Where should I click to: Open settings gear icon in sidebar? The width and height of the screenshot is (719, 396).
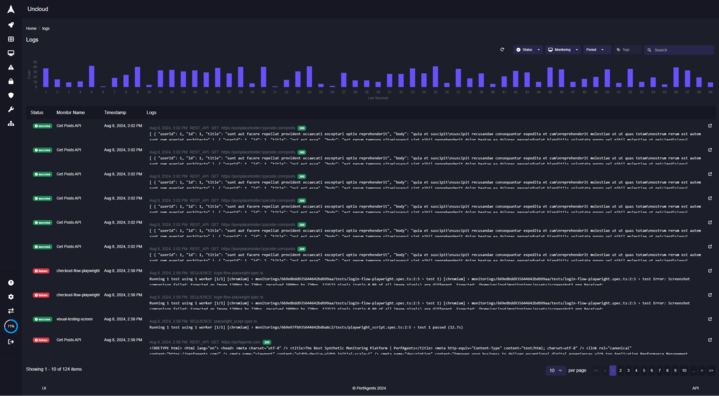pos(11,297)
